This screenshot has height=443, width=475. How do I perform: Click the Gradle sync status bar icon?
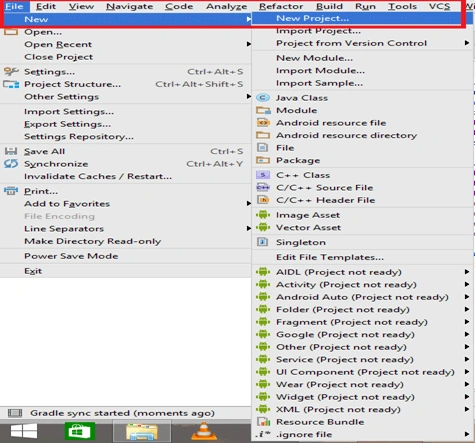click(x=15, y=413)
